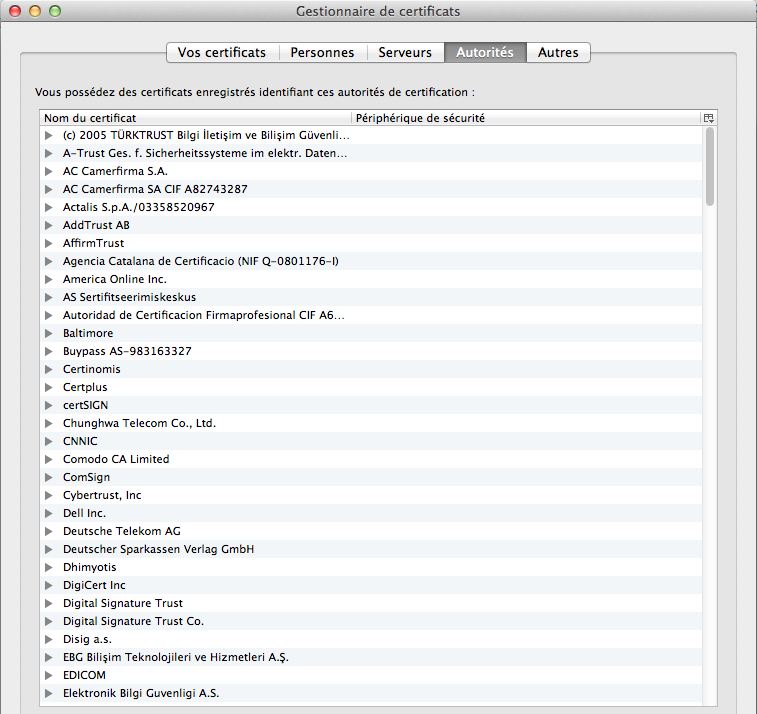Viewport: 757px width, 714px height.
Task: Expand the Dell Inc. triangle
Action: (48, 513)
